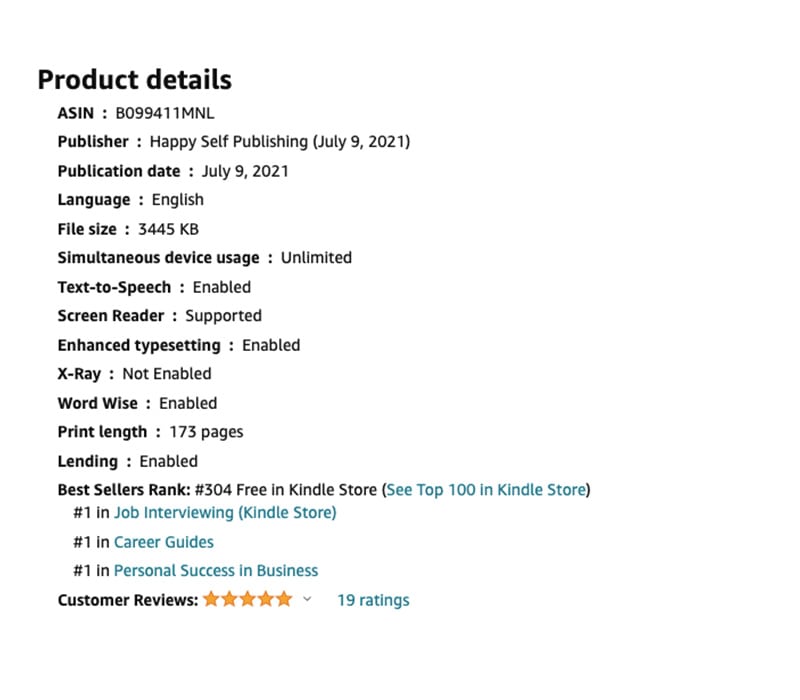This screenshot has height=700, width=800.
Task: Click the five-star rating icon
Action: pos(248,600)
